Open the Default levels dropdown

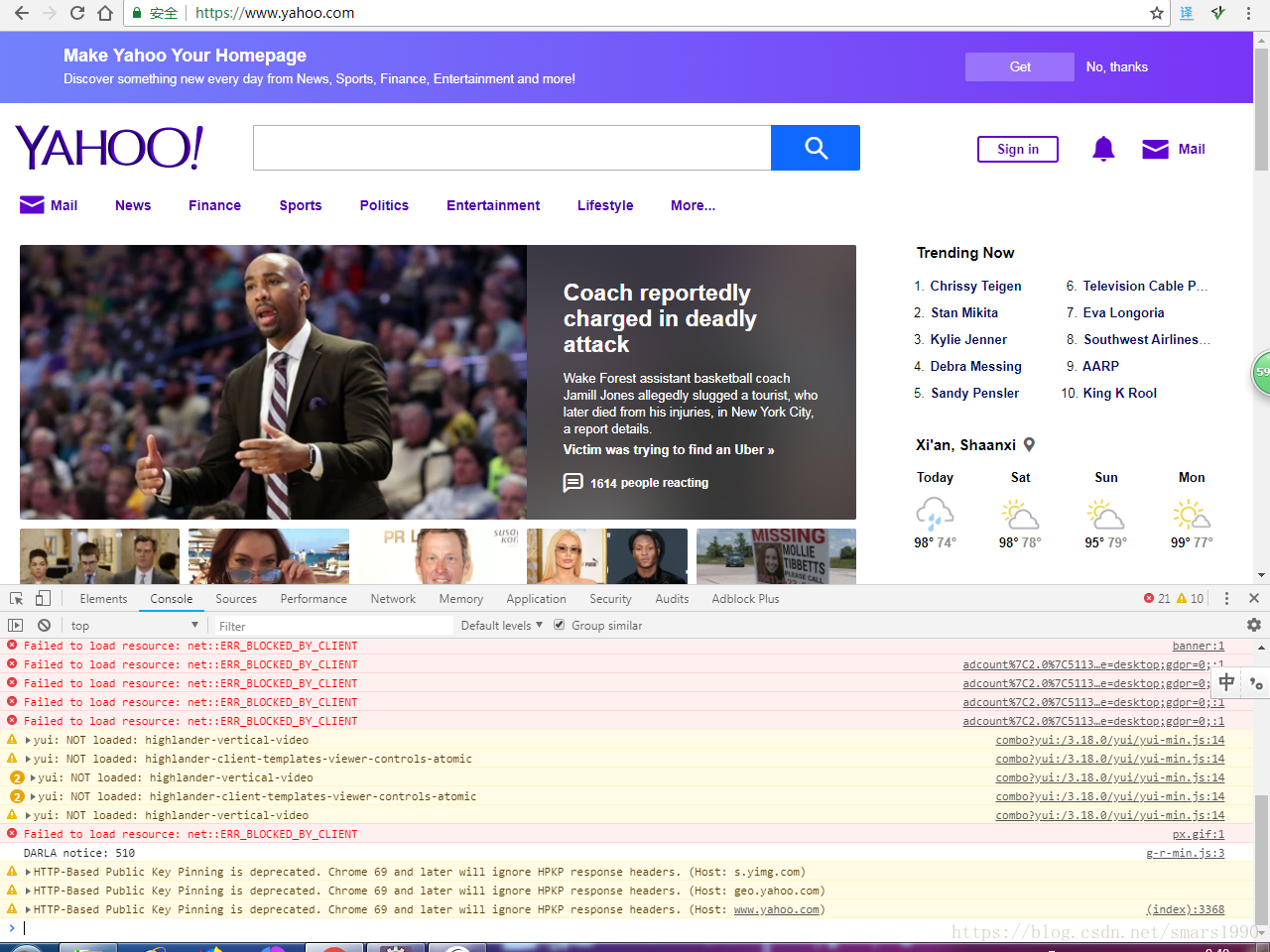pyautogui.click(x=501, y=626)
